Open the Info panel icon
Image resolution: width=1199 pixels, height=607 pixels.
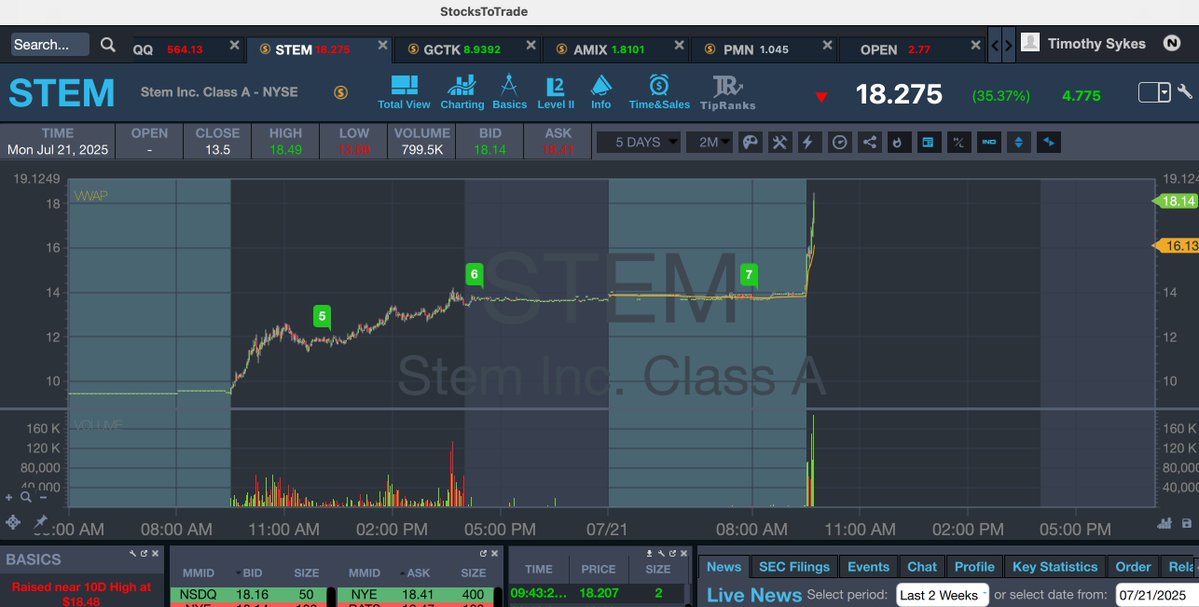[x=601, y=93]
